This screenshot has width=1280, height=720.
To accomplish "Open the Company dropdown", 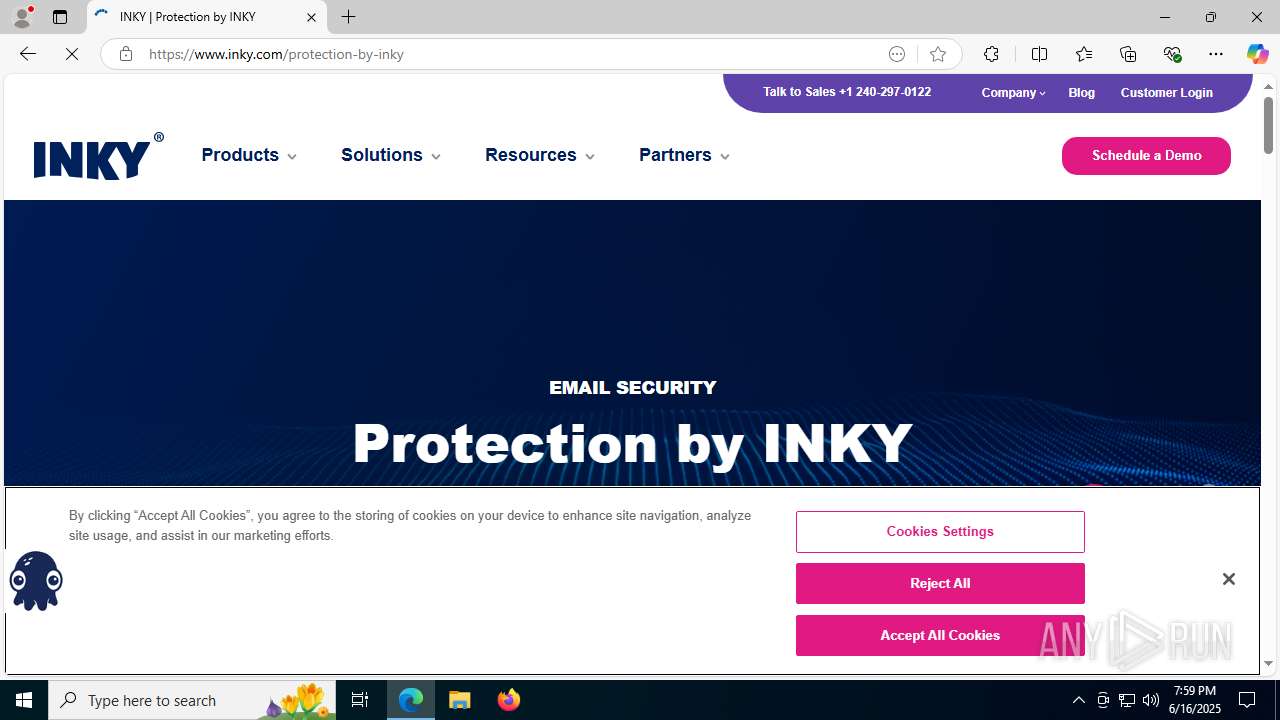I will (1013, 92).
